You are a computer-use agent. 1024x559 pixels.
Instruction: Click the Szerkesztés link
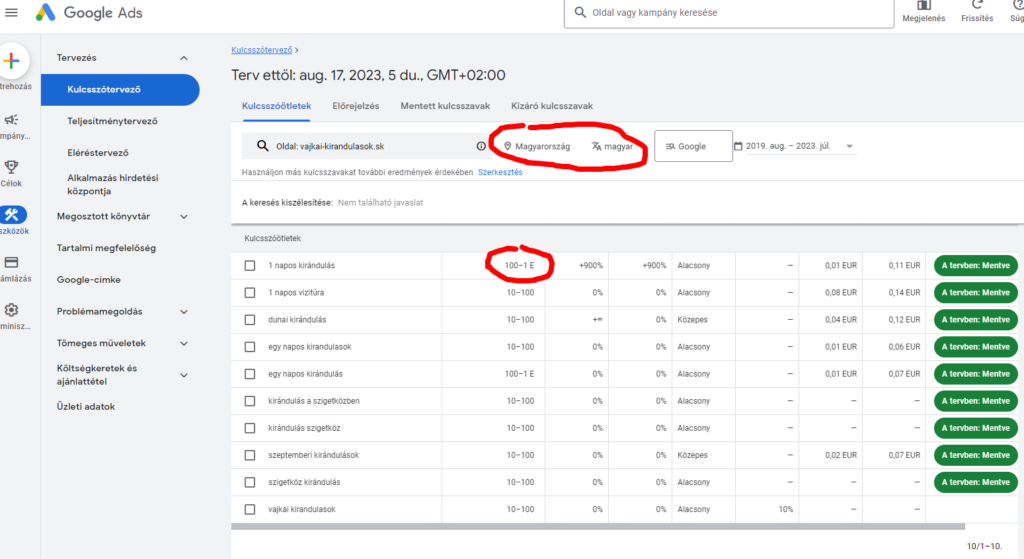click(x=500, y=172)
